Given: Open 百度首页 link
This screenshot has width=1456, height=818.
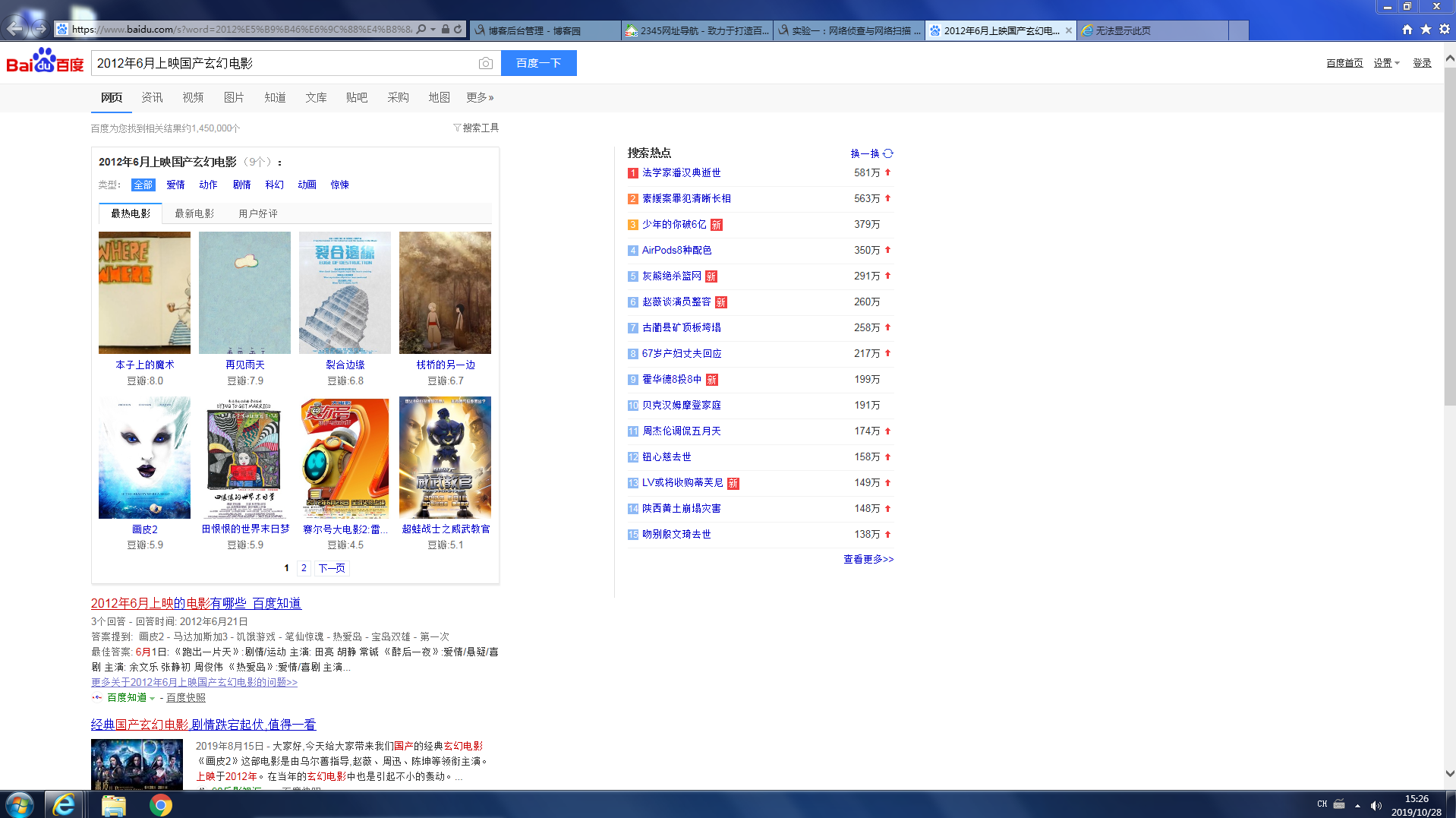Looking at the screenshot, I should point(1344,63).
